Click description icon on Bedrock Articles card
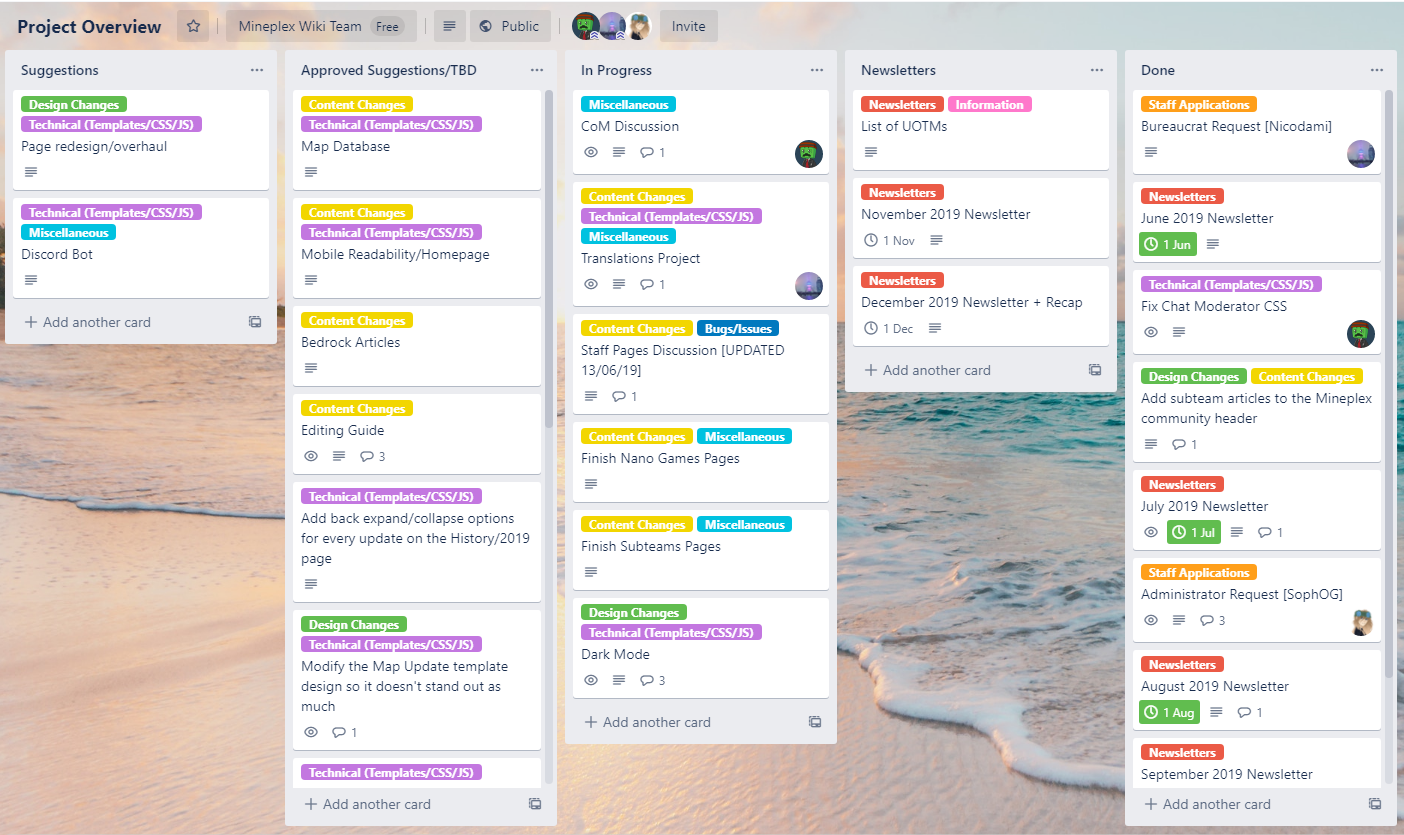 tap(311, 368)
